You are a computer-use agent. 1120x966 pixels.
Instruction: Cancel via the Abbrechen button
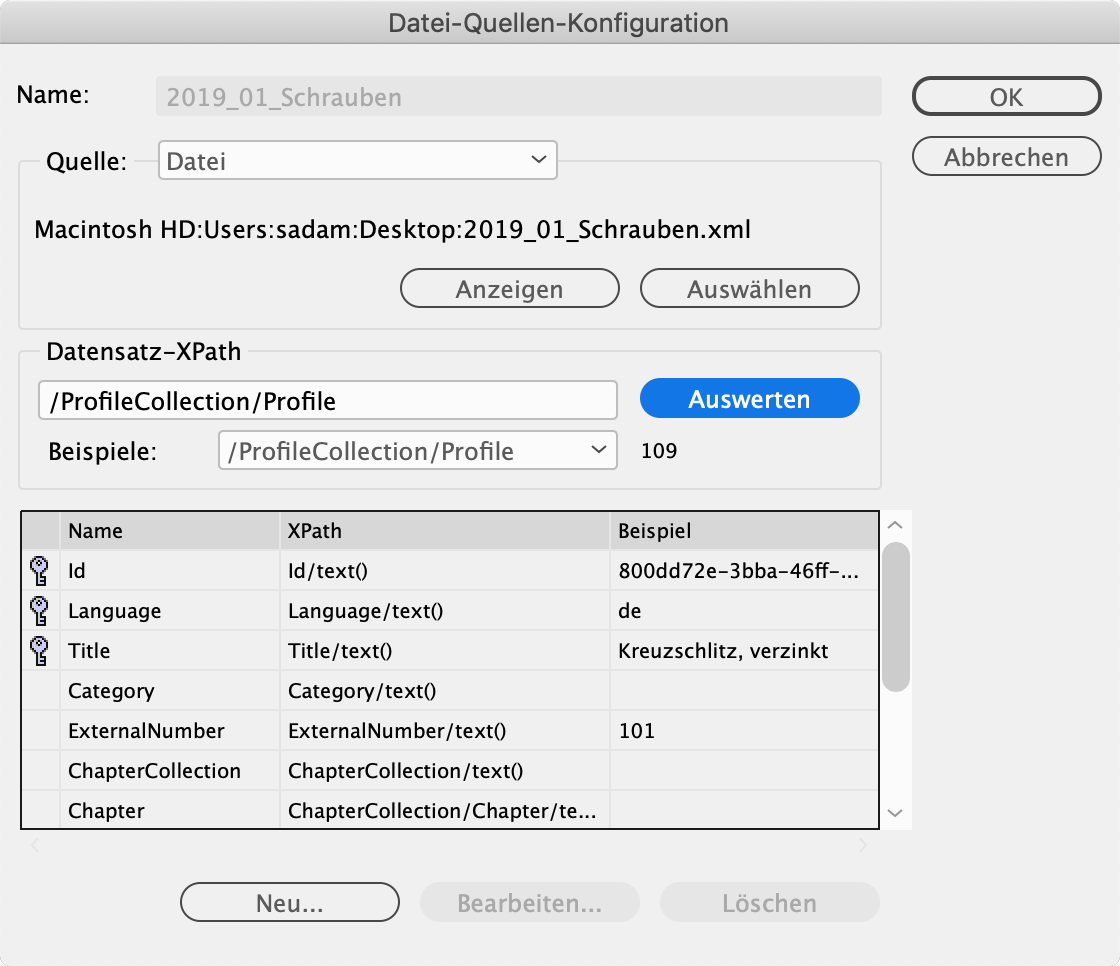[1006, 156]
